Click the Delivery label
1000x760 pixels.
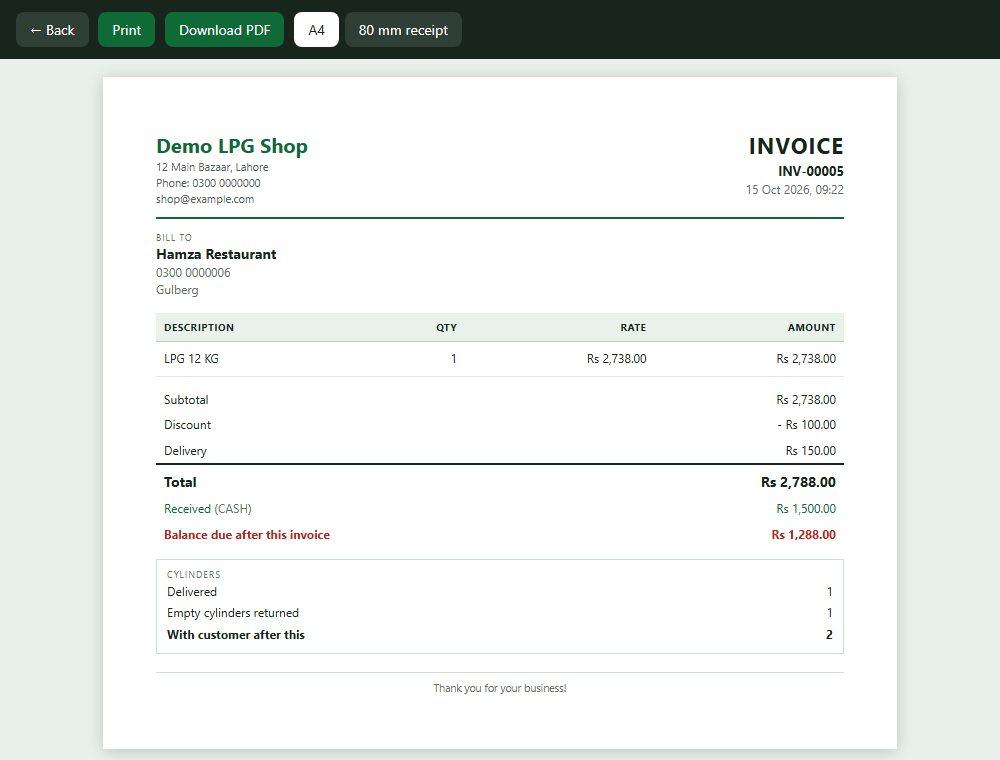point(186,451)
